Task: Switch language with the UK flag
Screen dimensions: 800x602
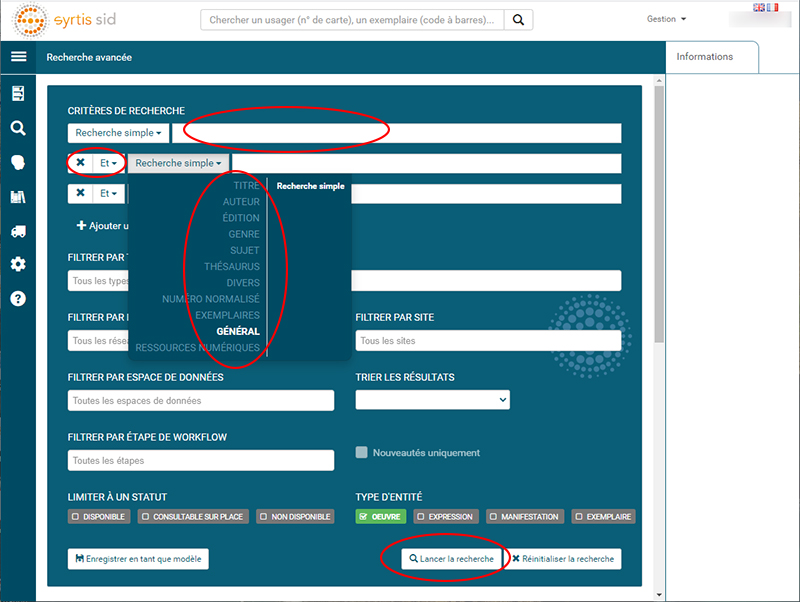Action: pos(759,7)
